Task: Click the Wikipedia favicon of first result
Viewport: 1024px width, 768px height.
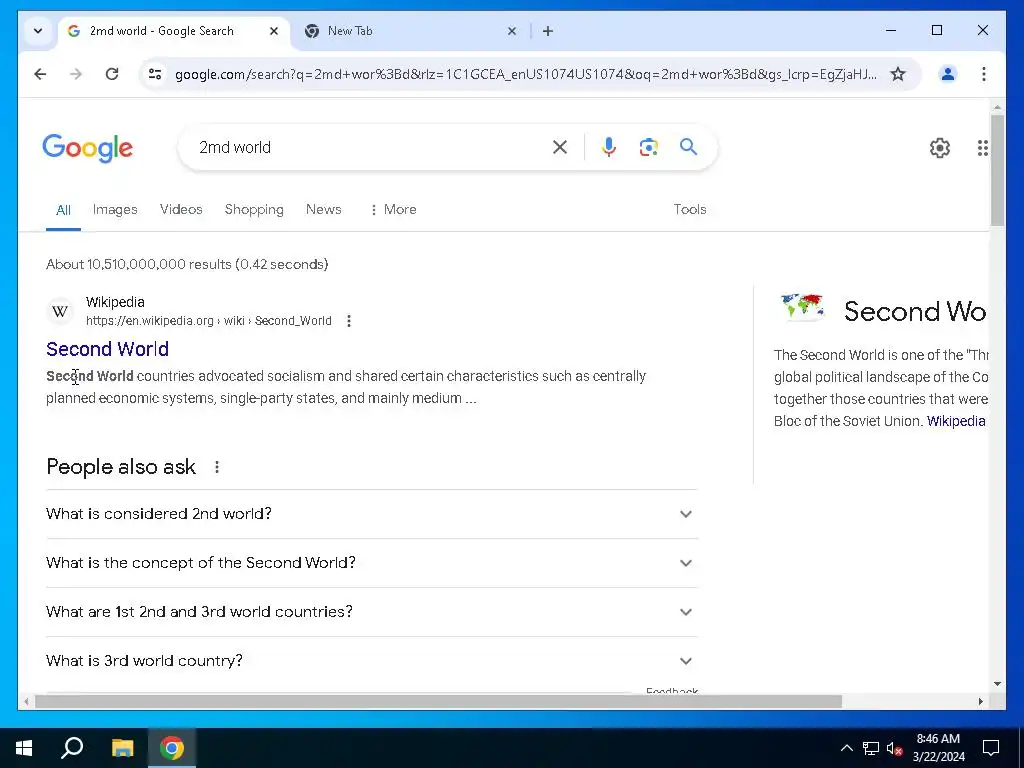Action: tap(60, 312)
